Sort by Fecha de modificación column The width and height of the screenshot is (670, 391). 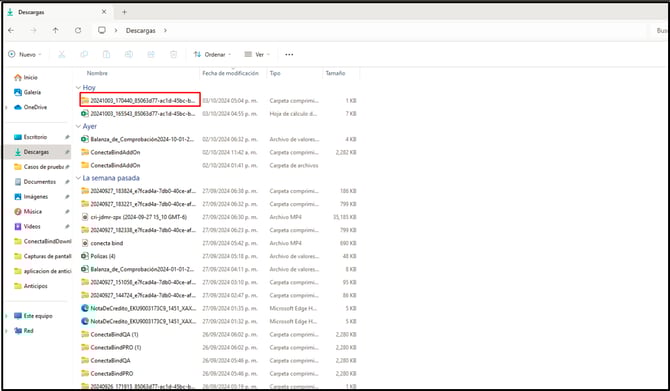[231, 73]
